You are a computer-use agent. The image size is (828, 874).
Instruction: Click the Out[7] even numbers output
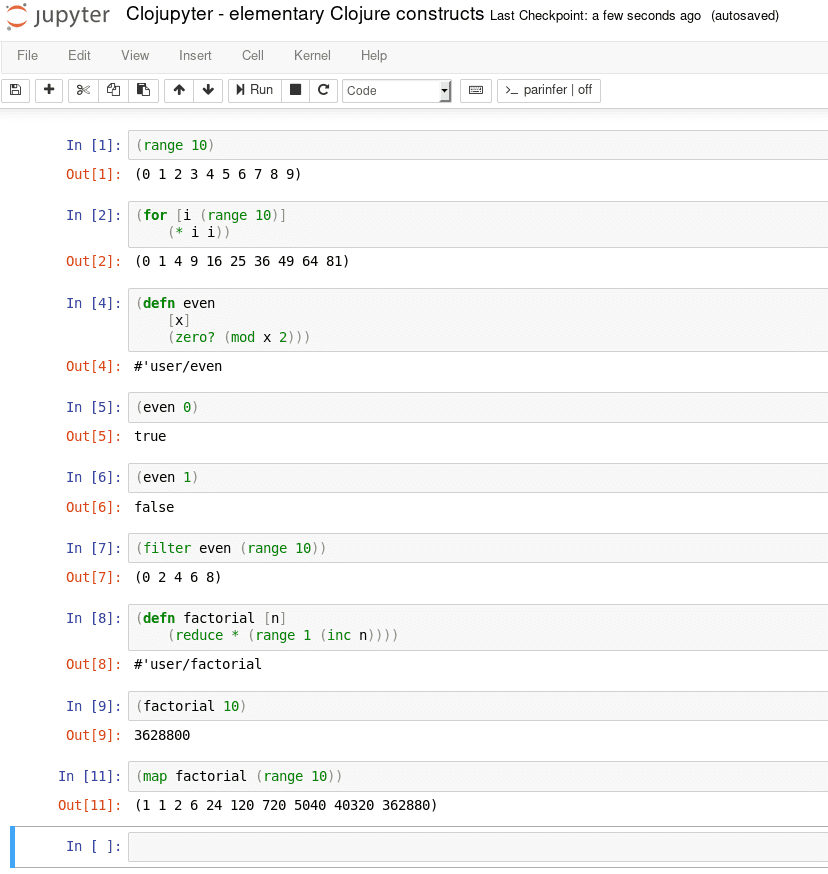[178, 577]
